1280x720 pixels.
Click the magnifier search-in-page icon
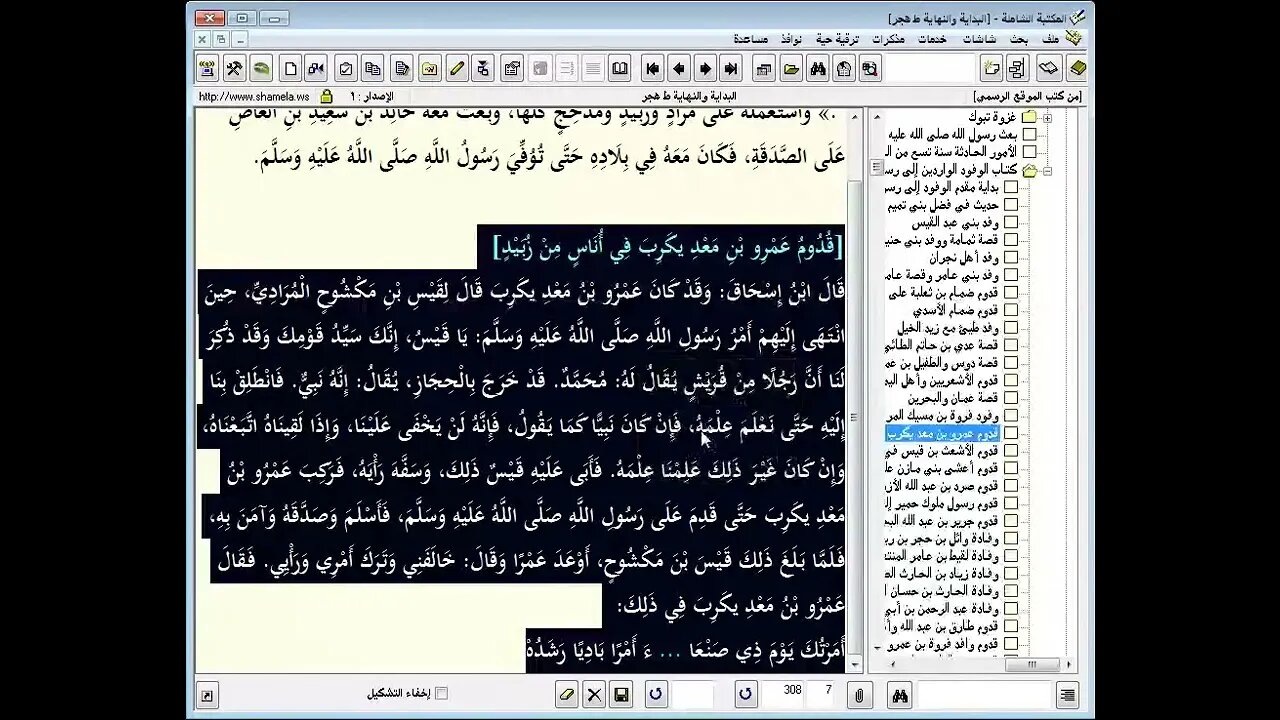point(870,69)
